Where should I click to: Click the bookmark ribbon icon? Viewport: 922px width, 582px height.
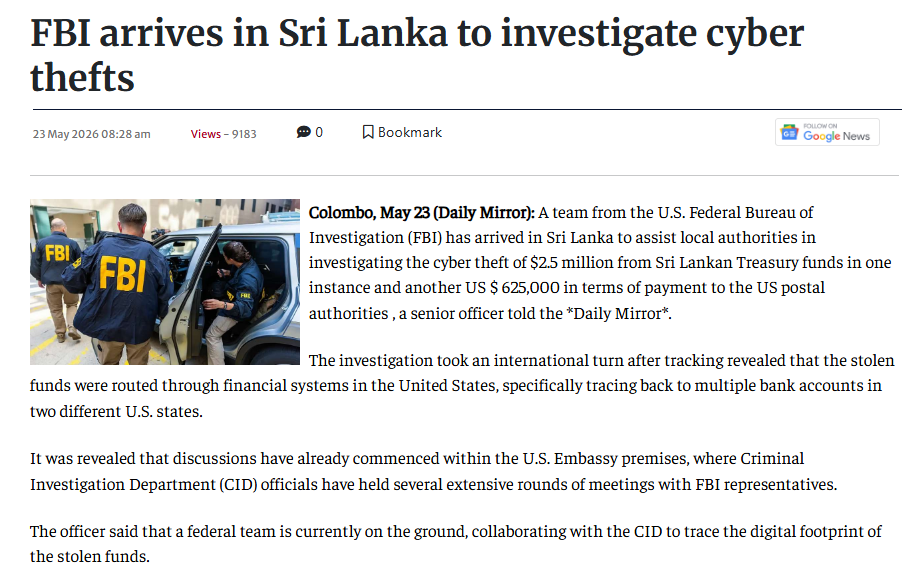368,132
